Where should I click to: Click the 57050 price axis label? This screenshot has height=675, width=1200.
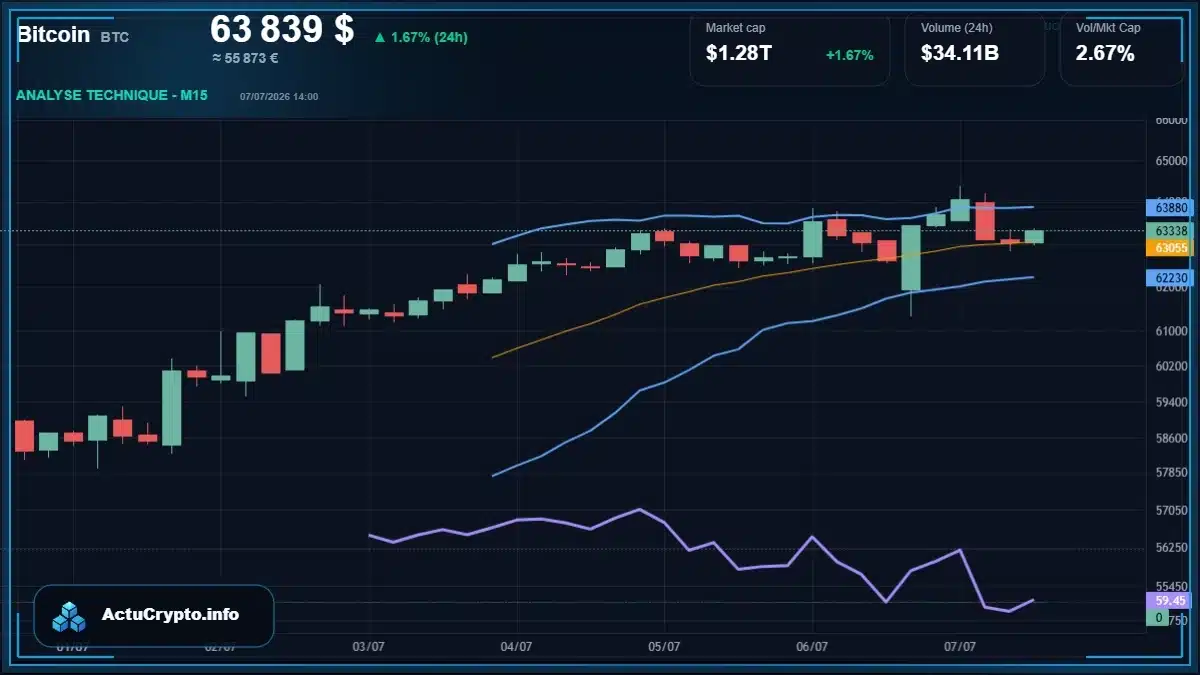coord(1171,510)
